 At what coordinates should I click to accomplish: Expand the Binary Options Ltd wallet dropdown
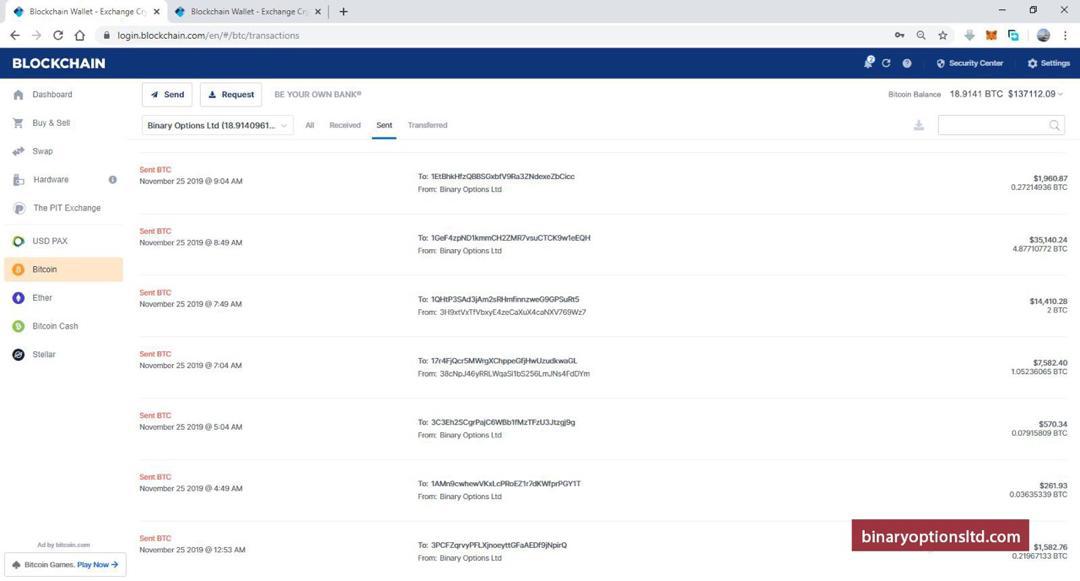218,125
